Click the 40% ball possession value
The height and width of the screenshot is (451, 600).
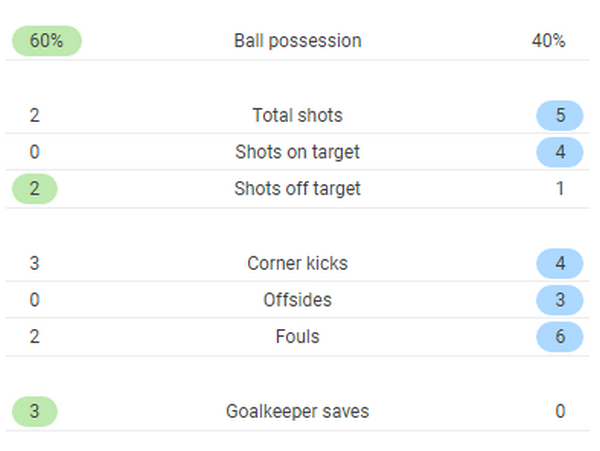pyautogui.click(x=549, y=41)
